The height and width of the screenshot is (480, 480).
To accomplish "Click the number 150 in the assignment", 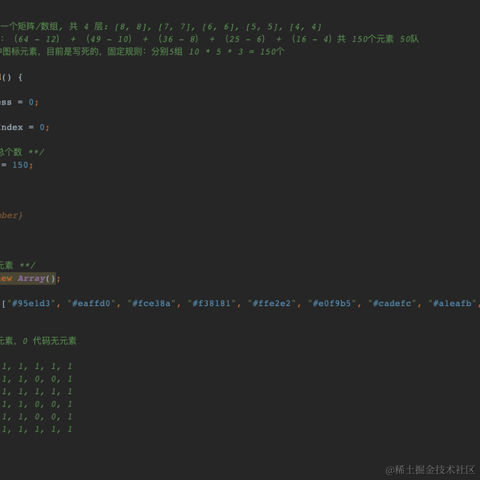I will (x=20, y=165).
